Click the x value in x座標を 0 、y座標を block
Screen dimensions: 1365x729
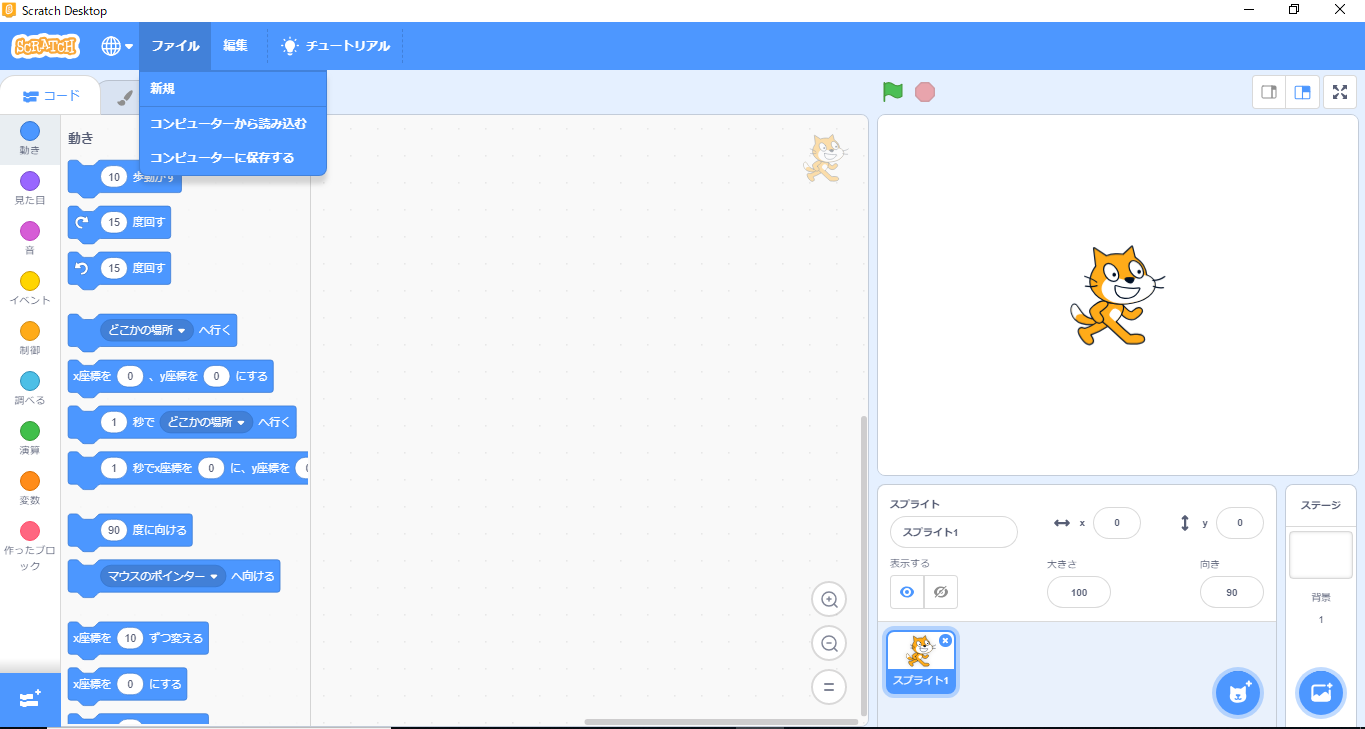pos(129,377)
